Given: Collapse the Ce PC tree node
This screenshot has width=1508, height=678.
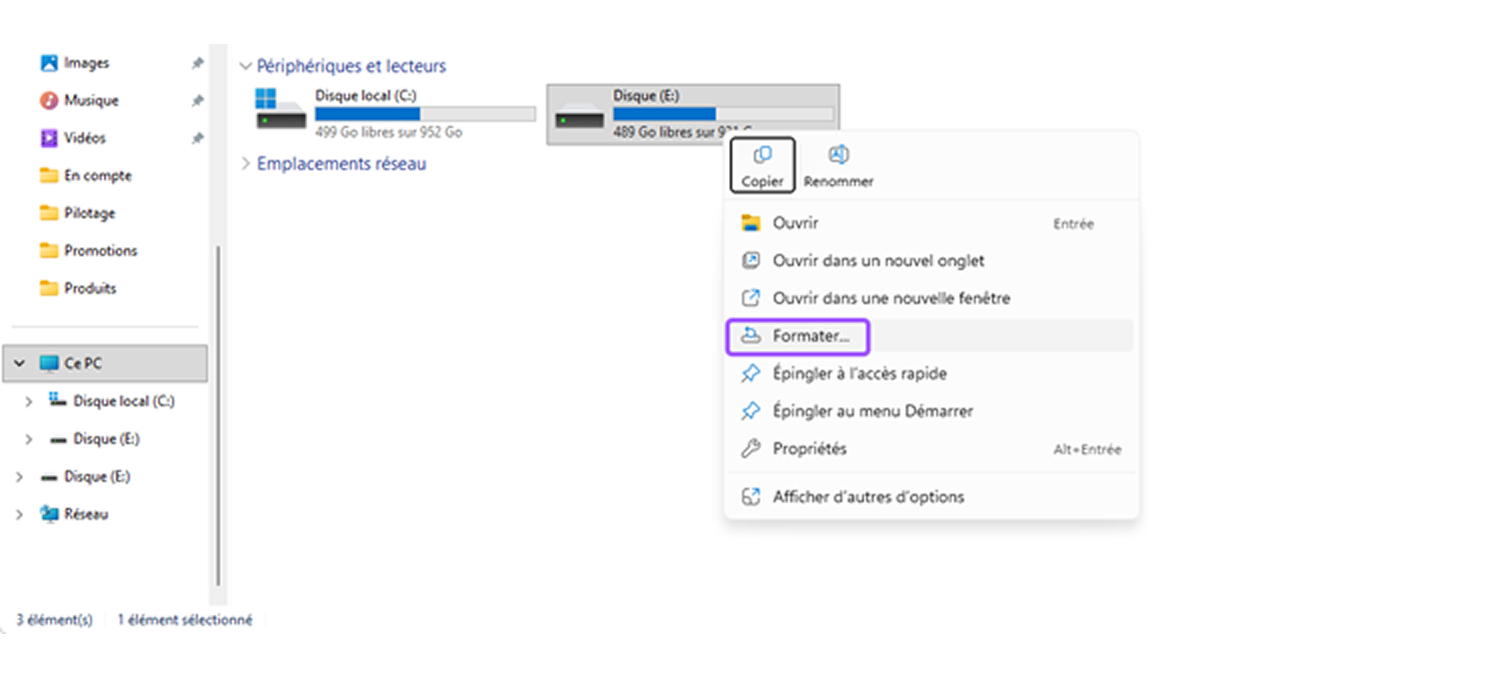Looking at the screenshot, I should [x=19, y=364].
